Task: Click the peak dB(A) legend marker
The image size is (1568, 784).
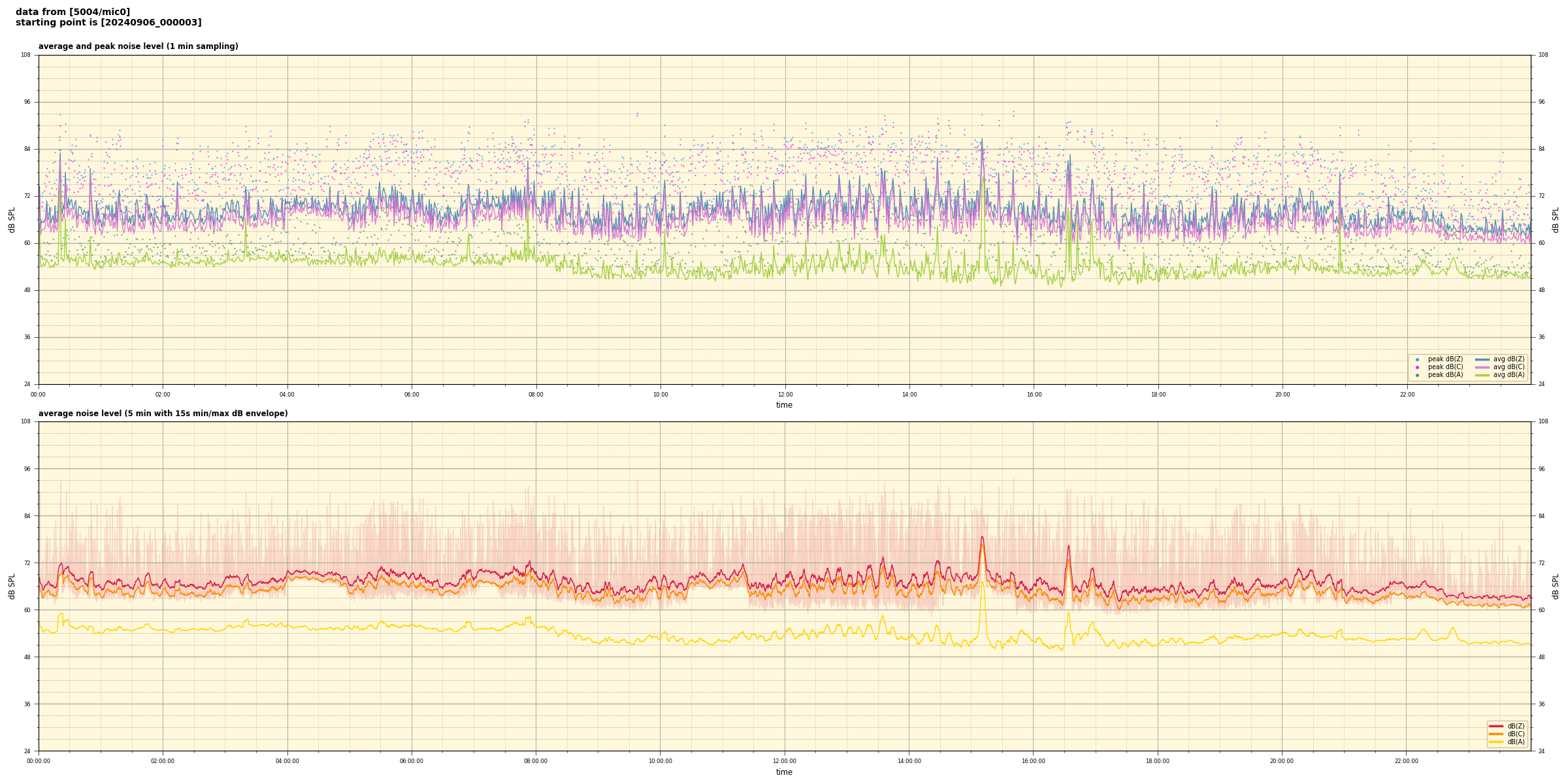Action: point(1417,375)
